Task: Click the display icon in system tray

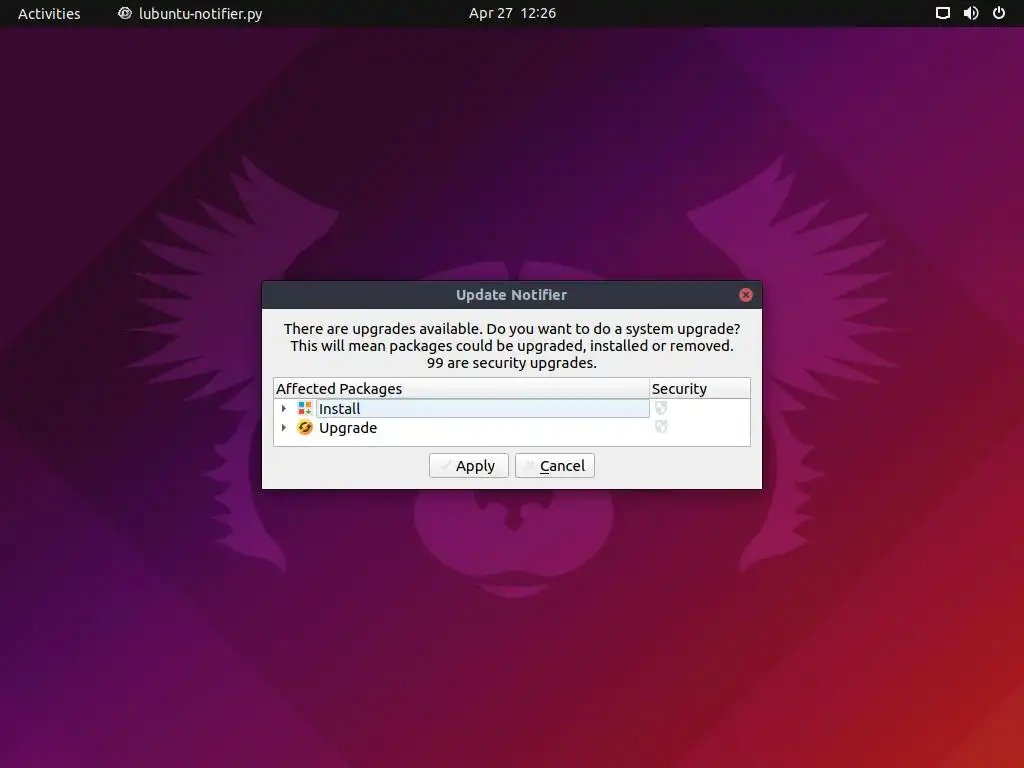Action: click(943, 13)
